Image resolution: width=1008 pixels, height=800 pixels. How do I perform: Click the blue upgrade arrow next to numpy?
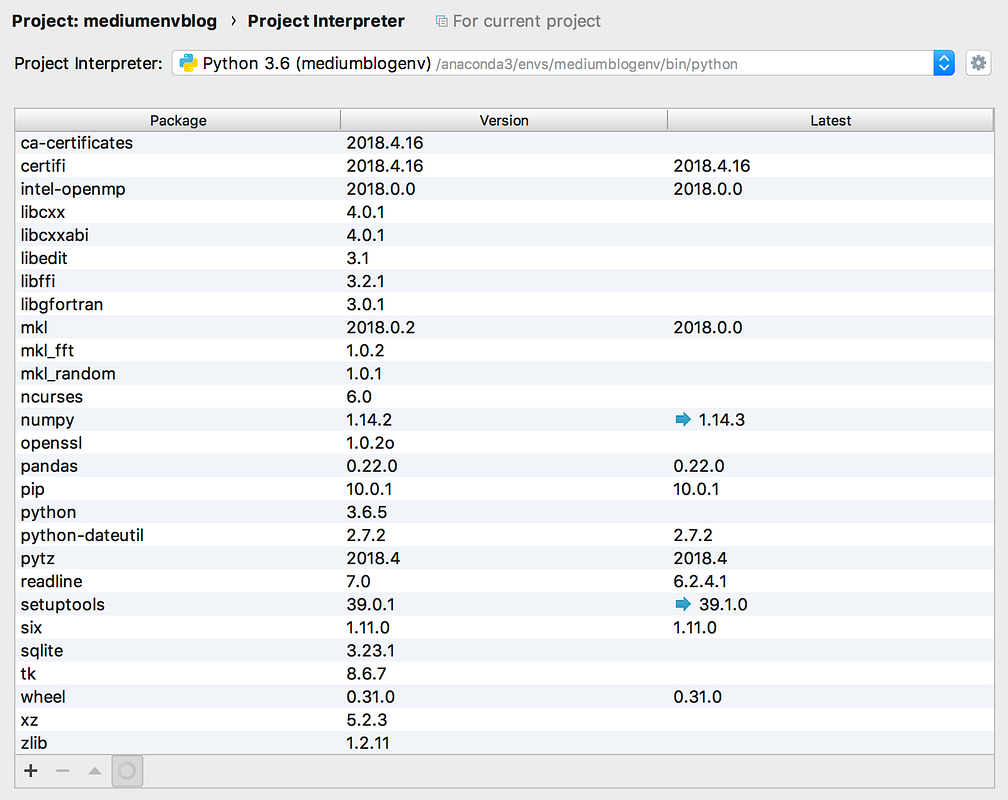pos(681,419)
